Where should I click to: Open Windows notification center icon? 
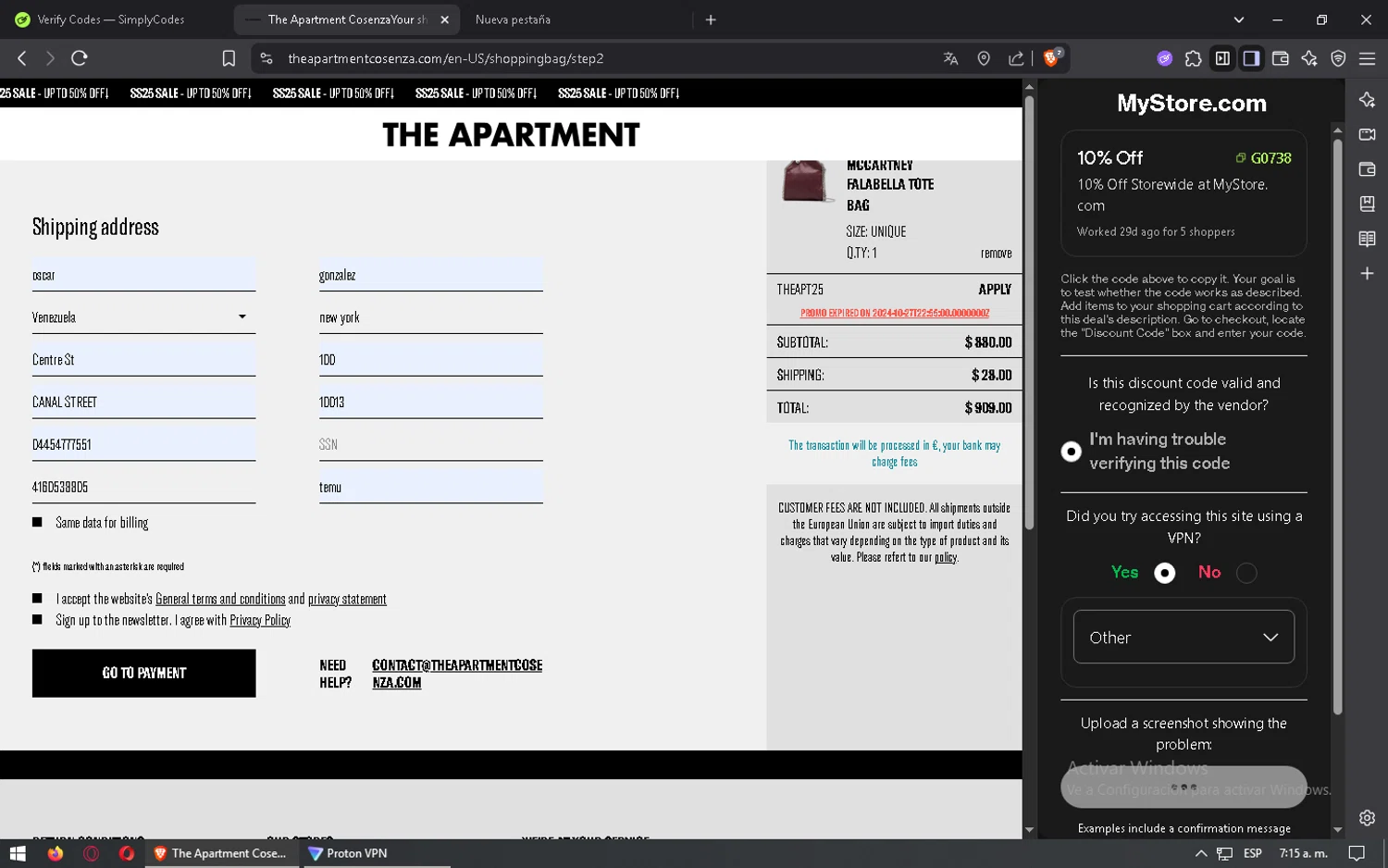[x=1357, y=853]
